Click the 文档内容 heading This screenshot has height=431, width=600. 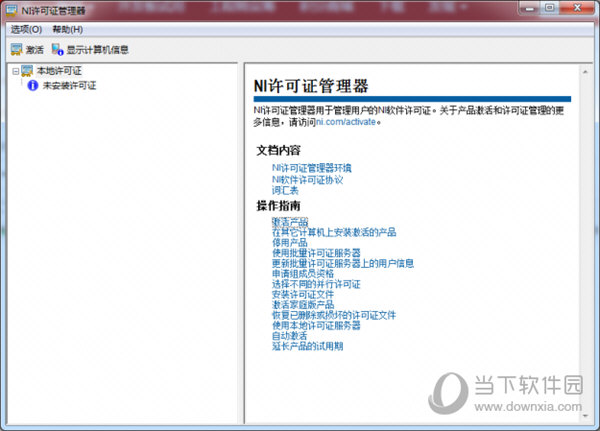pyautogui.click(x=278, y=150)
